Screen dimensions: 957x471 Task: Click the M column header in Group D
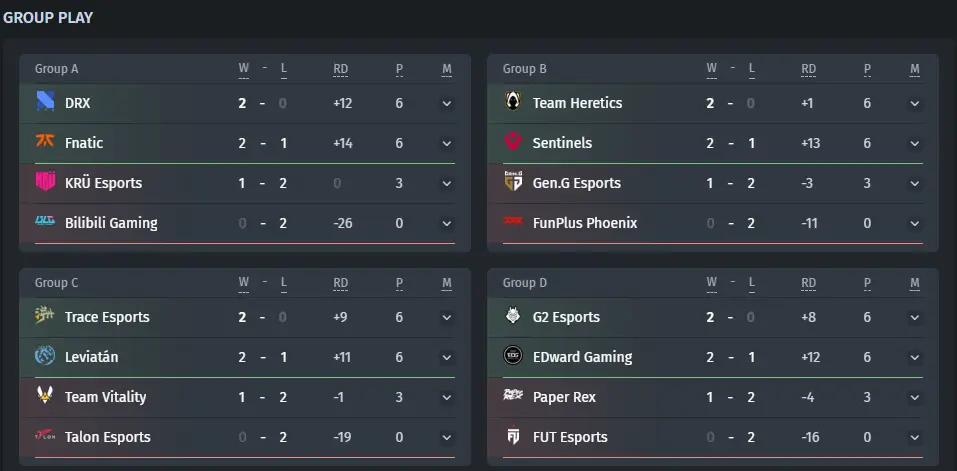[x=914, y=283]
